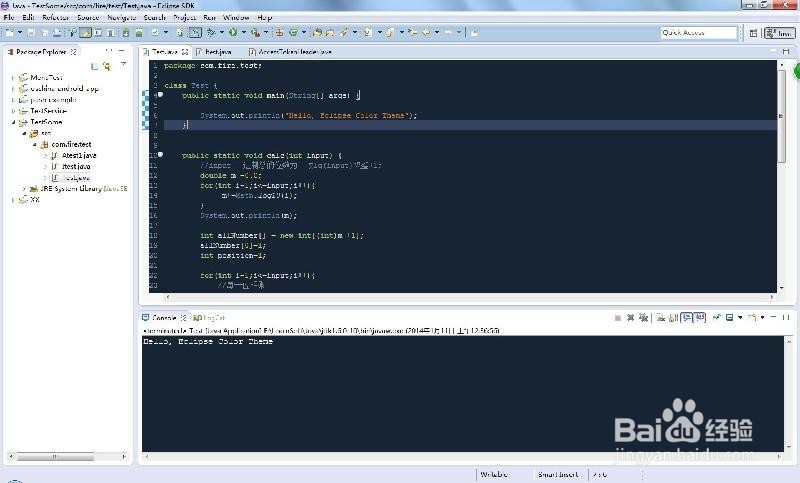The height and width of the screenshot is (483, 800).
Task: Open the File menu
Action: coord(9,17)
